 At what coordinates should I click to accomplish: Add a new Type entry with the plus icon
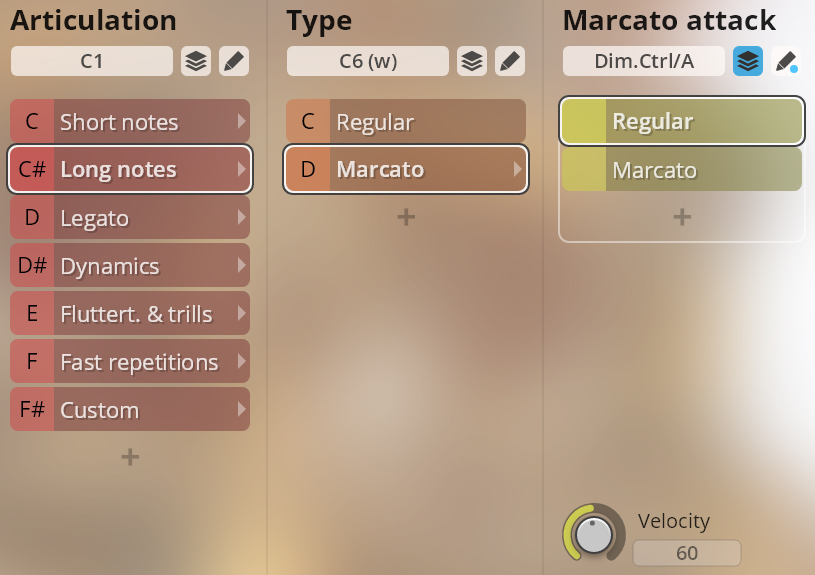click(406, 217)
